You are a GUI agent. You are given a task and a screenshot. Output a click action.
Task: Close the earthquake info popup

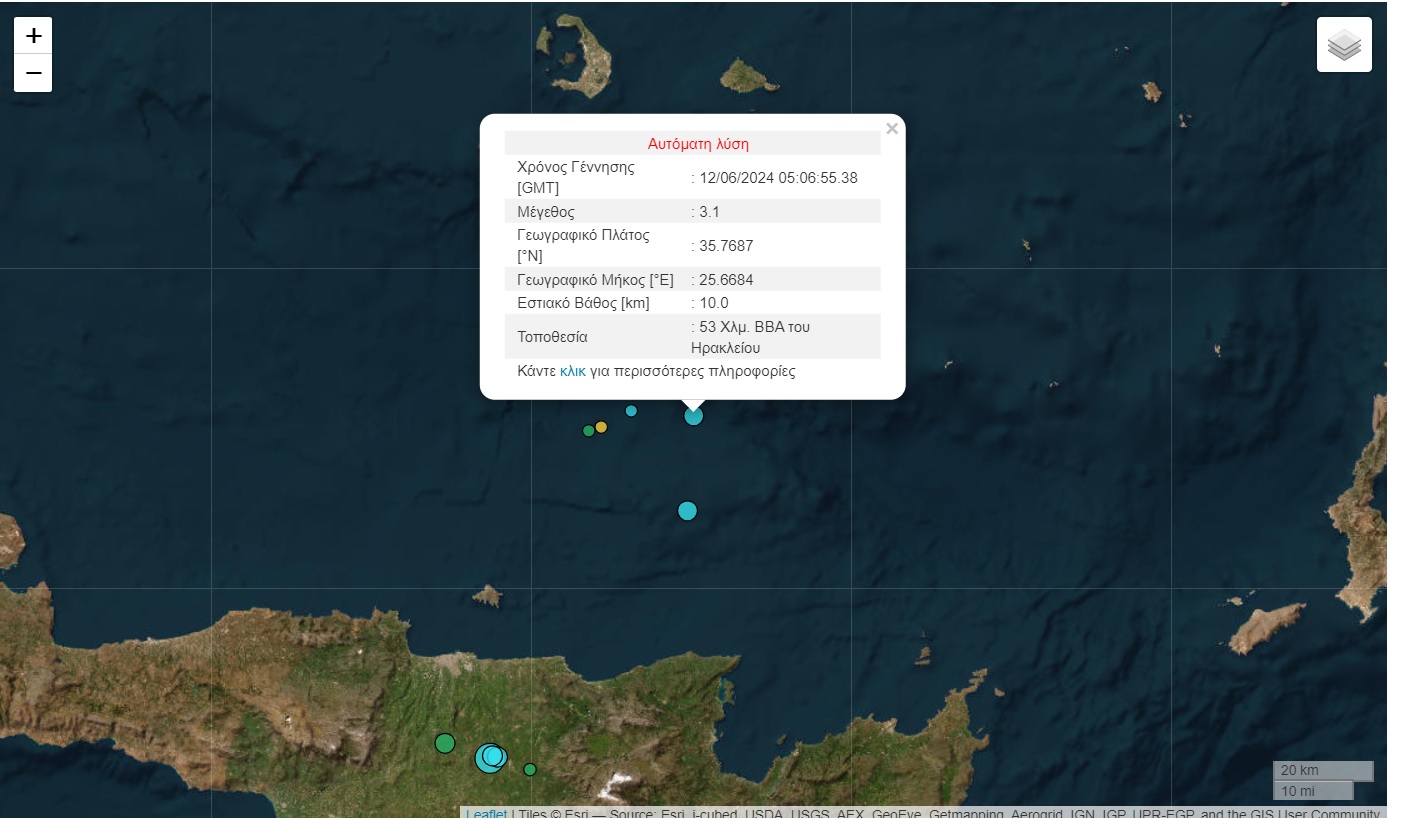click(x=892, y=128)
